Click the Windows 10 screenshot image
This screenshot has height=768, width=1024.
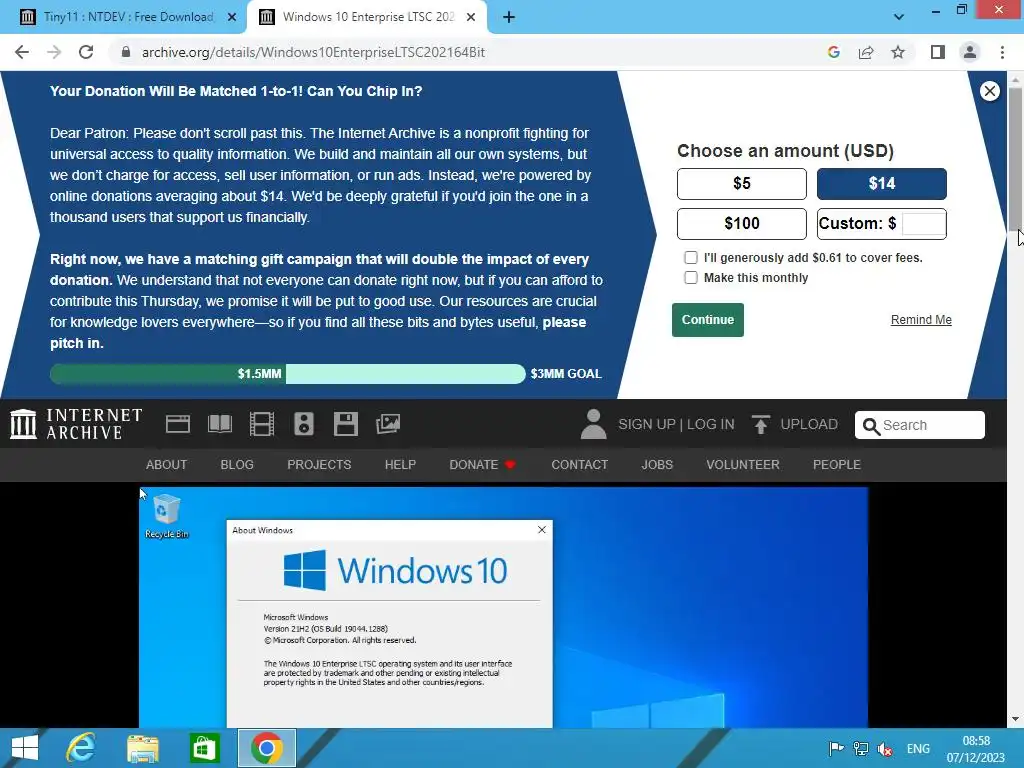point(504,607)
